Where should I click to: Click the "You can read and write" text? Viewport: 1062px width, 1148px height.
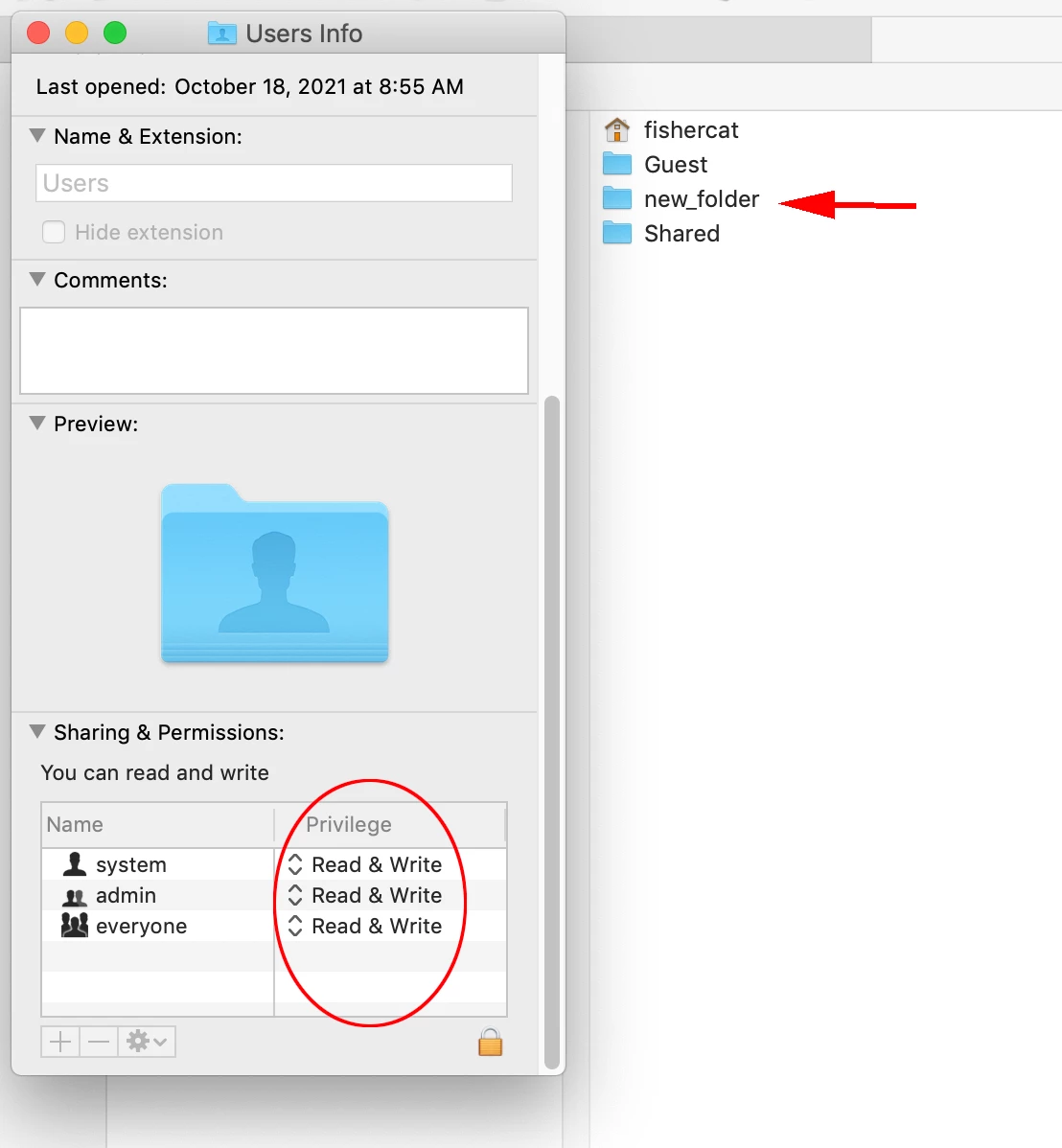pyautogui.click(x=154, y=772)
